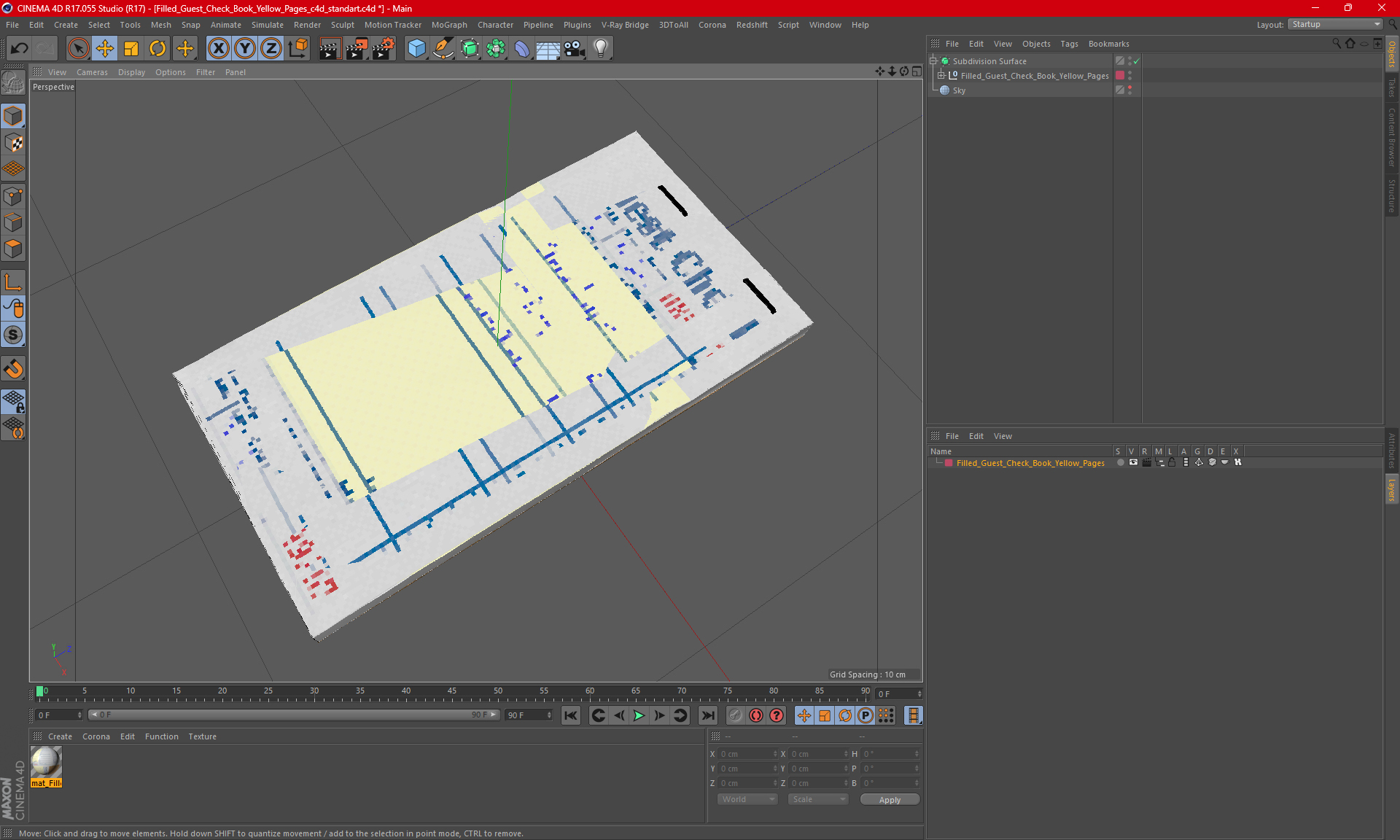Toggle X axis lock
The width and height of the screenshot is (1400, 840).
point(218,49)
